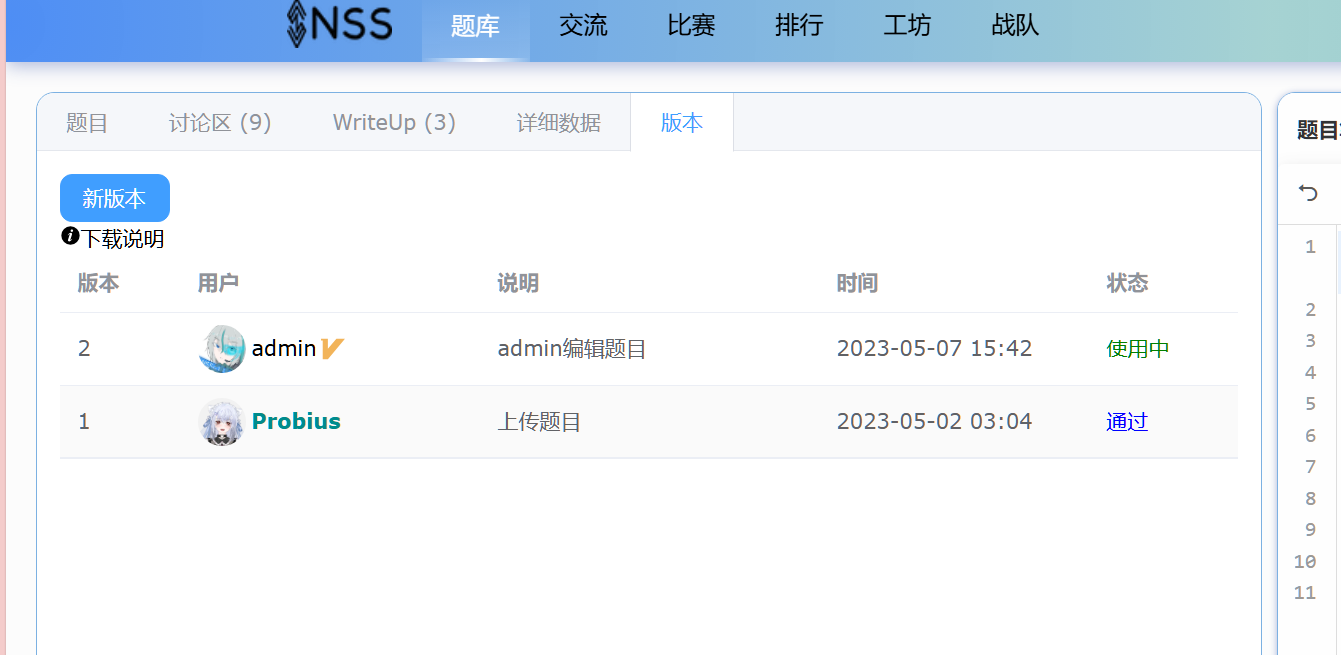Click Probius's avatar image
1341x655 pixels.
pyautogui.click(x=222, y=422)
